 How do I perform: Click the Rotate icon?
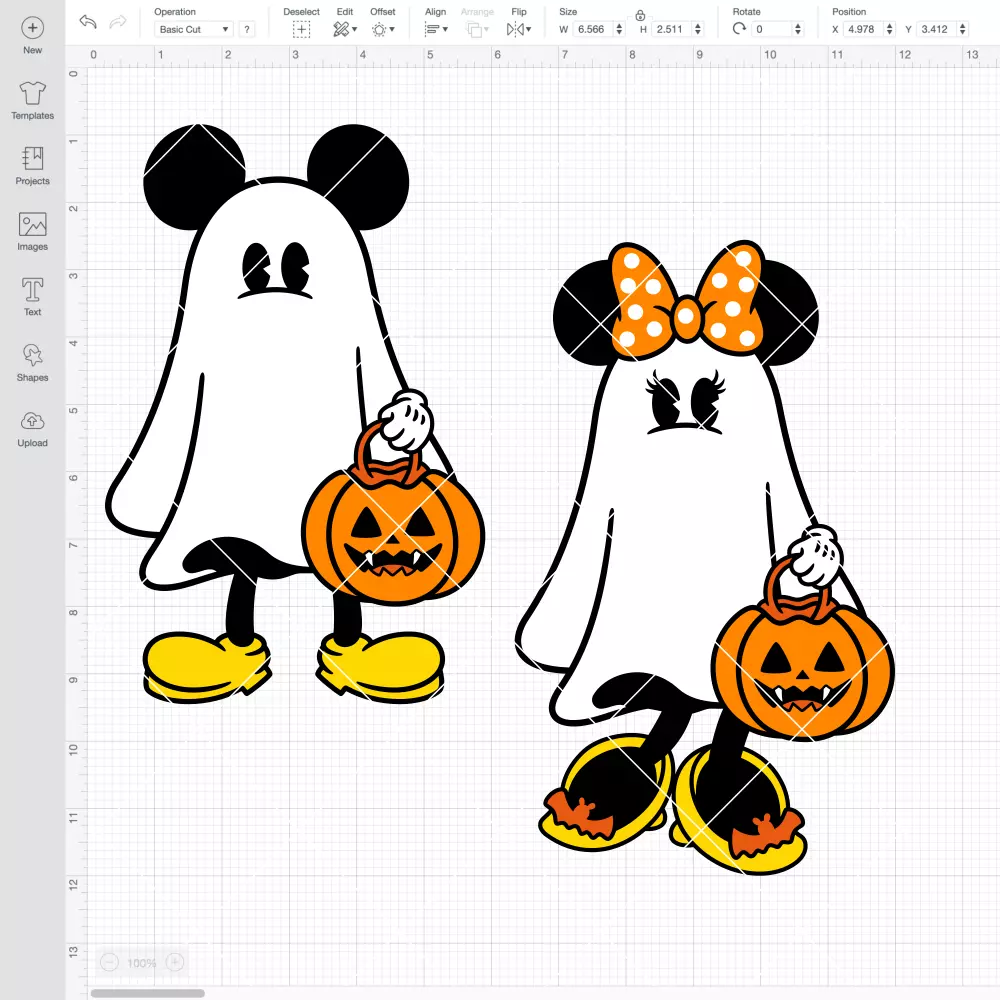pyautogui.click(x=739, y=29)
